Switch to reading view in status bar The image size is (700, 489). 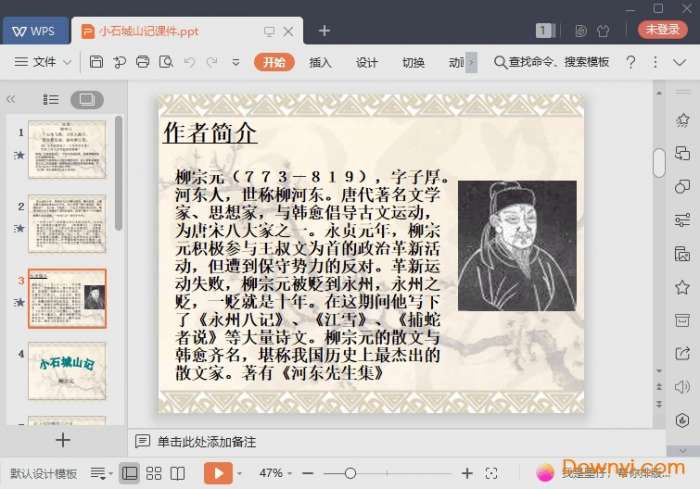pyautogui.click(x=177, y=473)
